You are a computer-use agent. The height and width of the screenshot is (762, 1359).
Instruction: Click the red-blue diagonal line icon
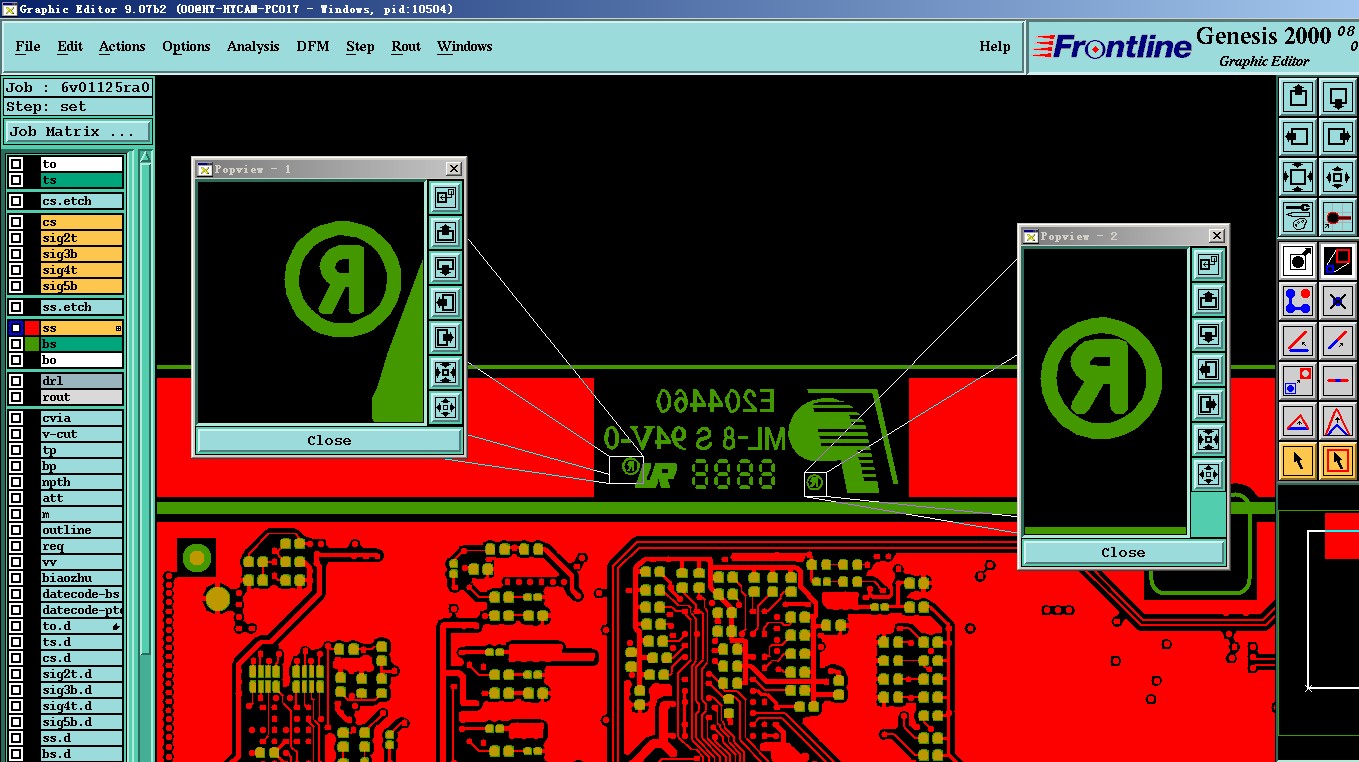[x=1338, y=341]
